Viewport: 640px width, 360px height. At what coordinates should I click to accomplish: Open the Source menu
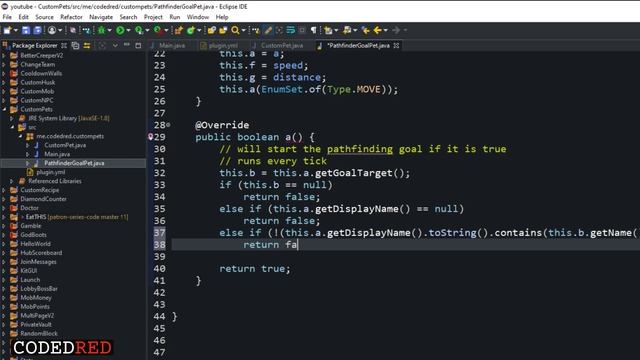tap(44, 17)
